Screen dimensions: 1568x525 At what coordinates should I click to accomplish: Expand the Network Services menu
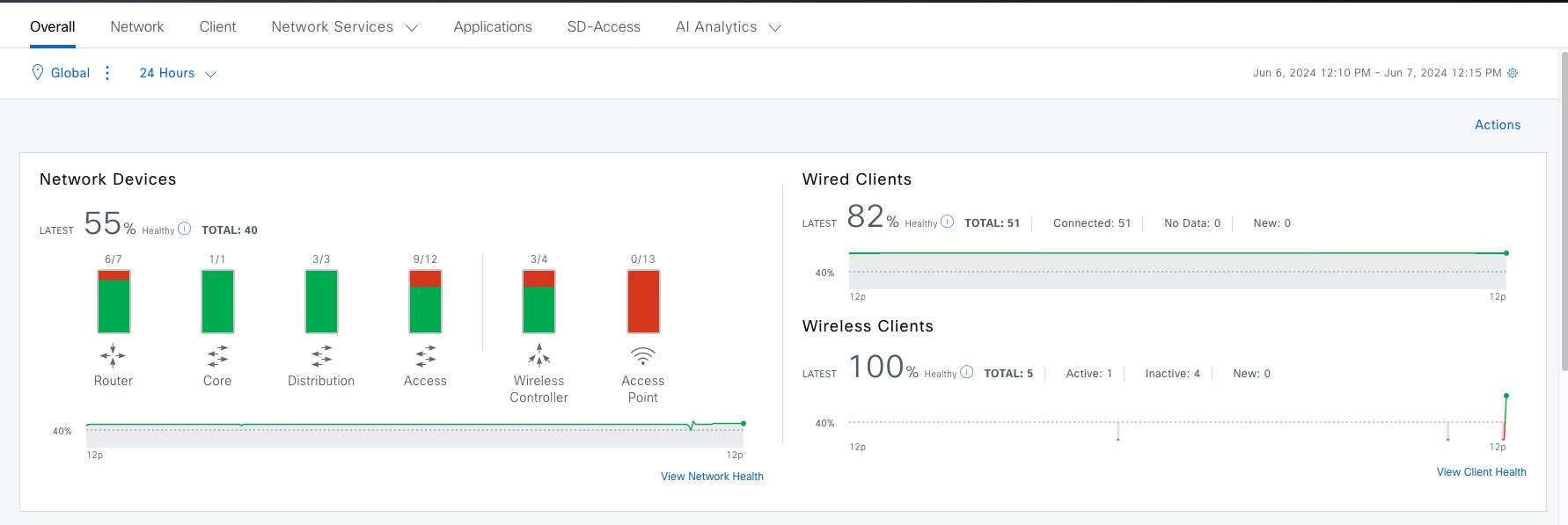344,27
